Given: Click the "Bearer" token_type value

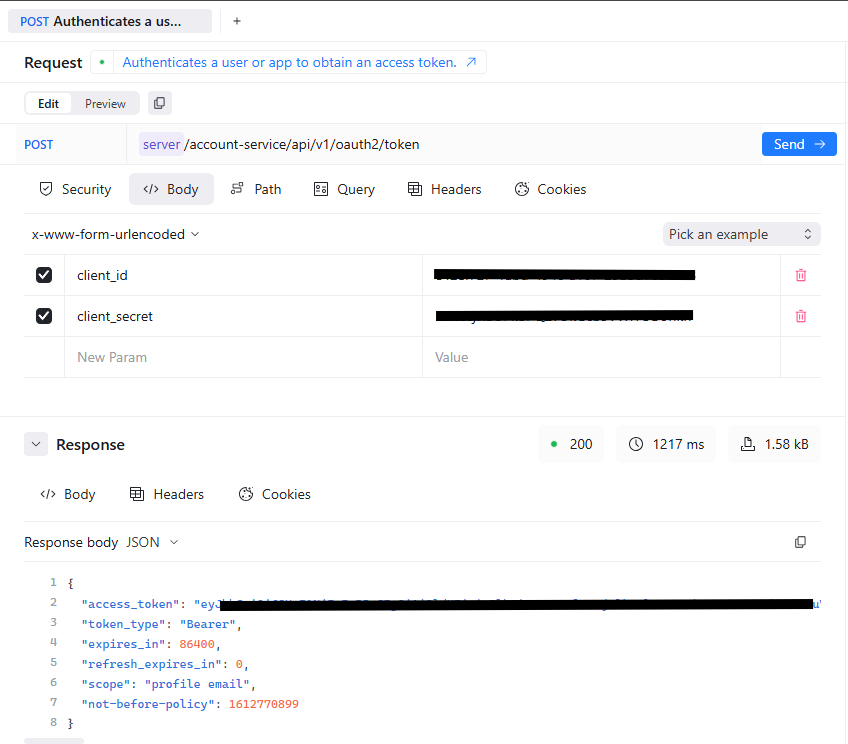Looking at the screenshot, I should [208, 624].
